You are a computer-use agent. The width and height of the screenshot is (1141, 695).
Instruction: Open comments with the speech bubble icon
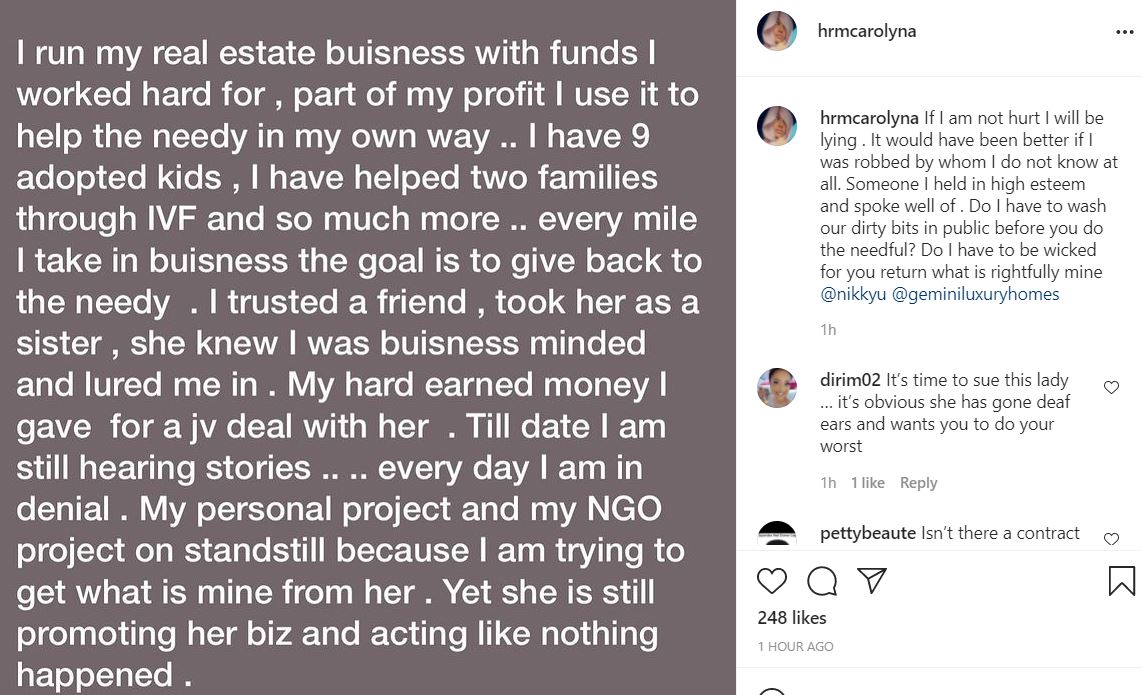(x=821, y=581)
